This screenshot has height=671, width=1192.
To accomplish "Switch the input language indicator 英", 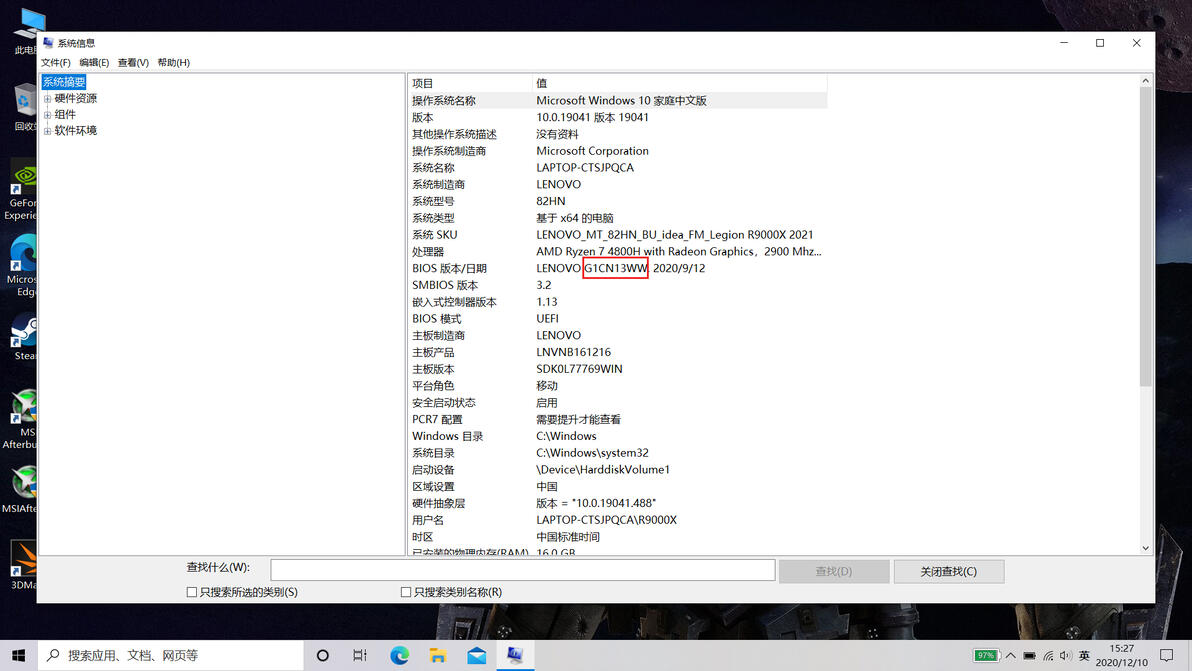I will click(1085, 655).
